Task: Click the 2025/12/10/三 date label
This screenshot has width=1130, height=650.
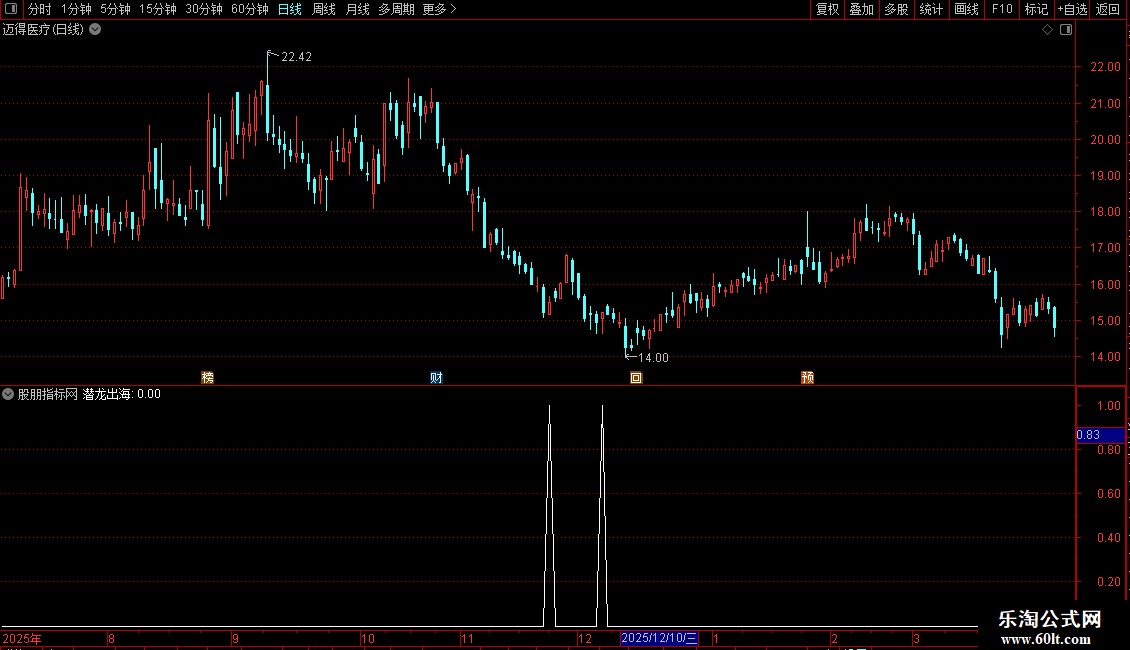Action: [x=659, y=638]
